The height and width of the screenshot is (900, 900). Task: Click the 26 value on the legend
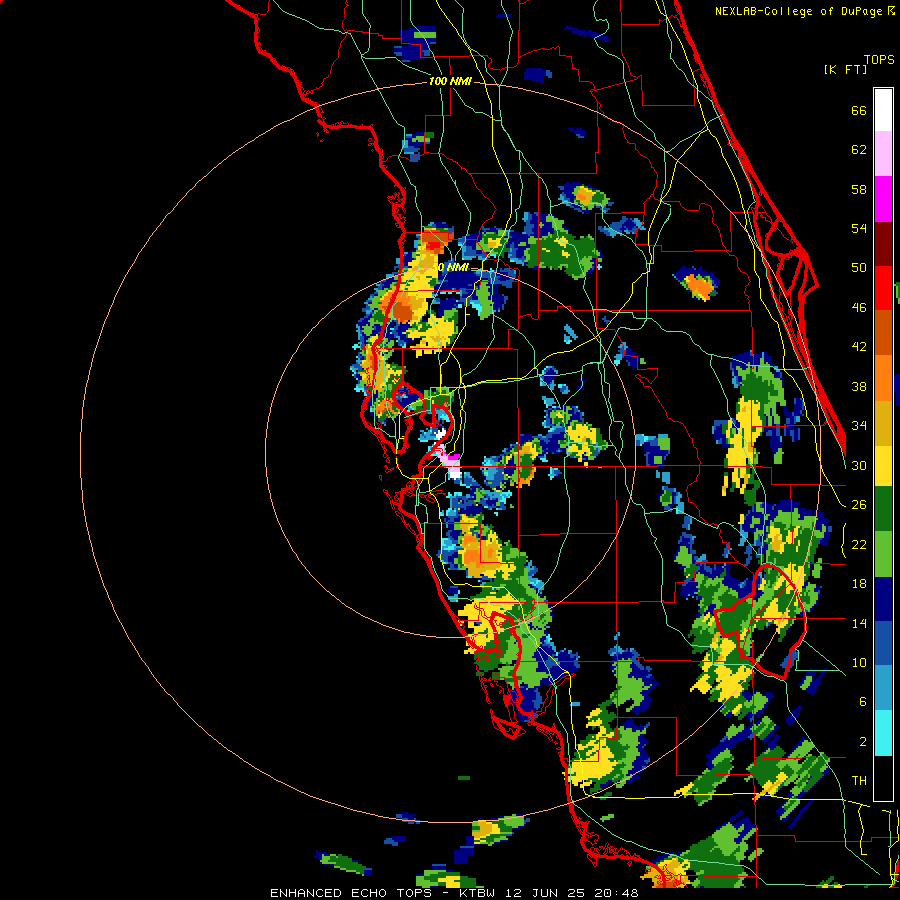[859, 505]
